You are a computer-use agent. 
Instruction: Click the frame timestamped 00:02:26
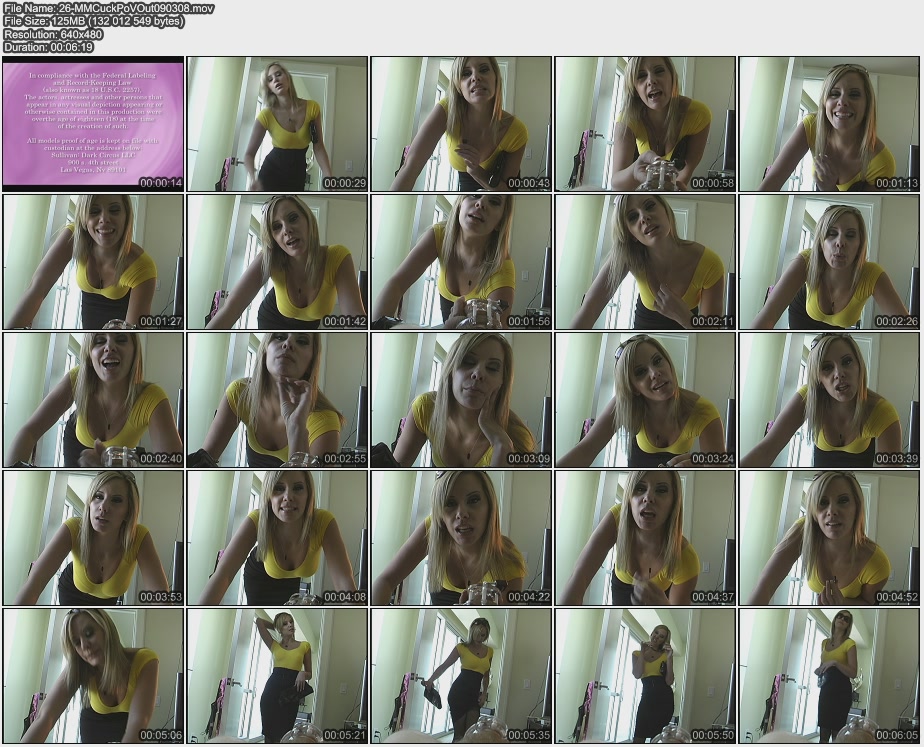tap(829, 262)
